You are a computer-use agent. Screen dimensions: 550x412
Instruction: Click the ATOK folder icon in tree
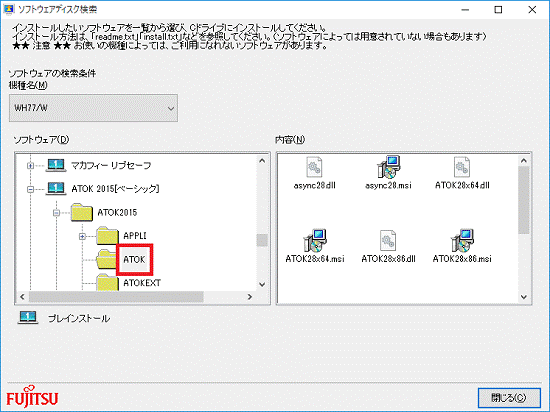point(107,259)
